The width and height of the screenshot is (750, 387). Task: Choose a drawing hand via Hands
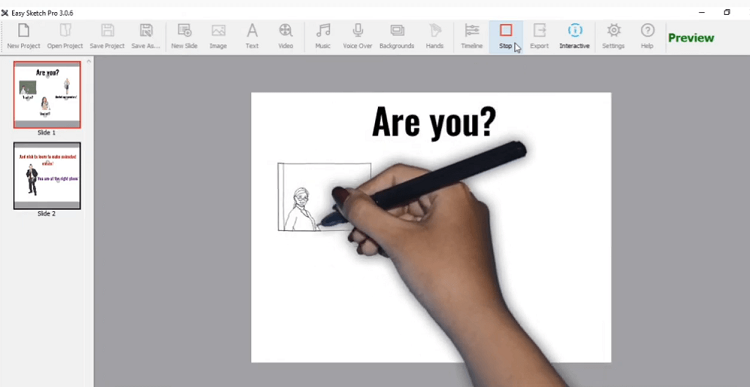(434, 36)
